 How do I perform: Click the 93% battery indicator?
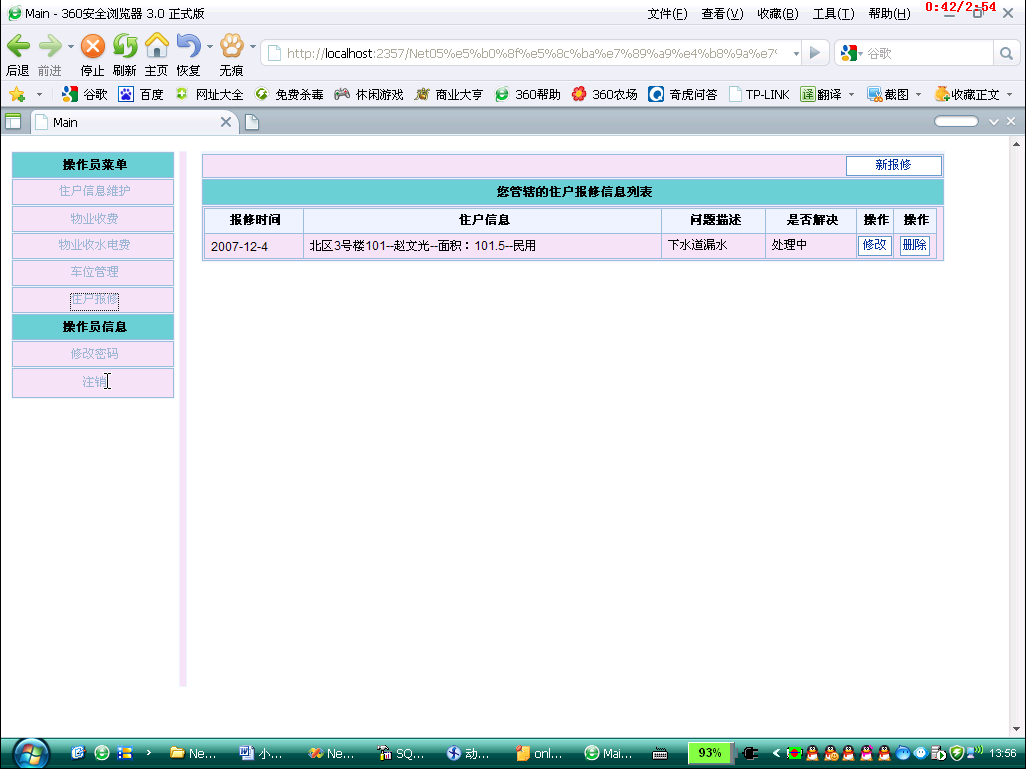pos(710,753)
